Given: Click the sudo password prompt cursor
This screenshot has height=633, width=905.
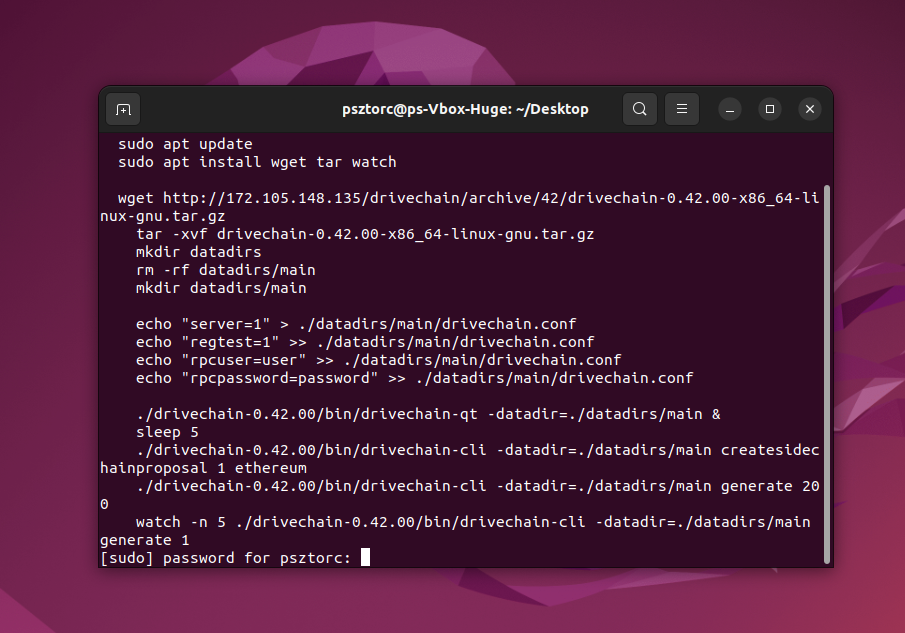Looking at the screenshot, I should pyautogui.click(x=365, y=557).
